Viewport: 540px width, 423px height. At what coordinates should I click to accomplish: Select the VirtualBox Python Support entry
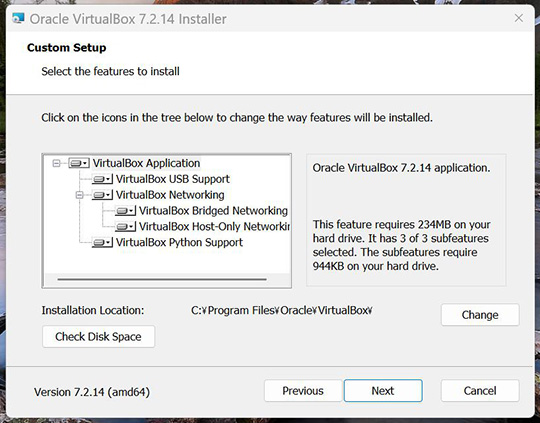[179, 243]
